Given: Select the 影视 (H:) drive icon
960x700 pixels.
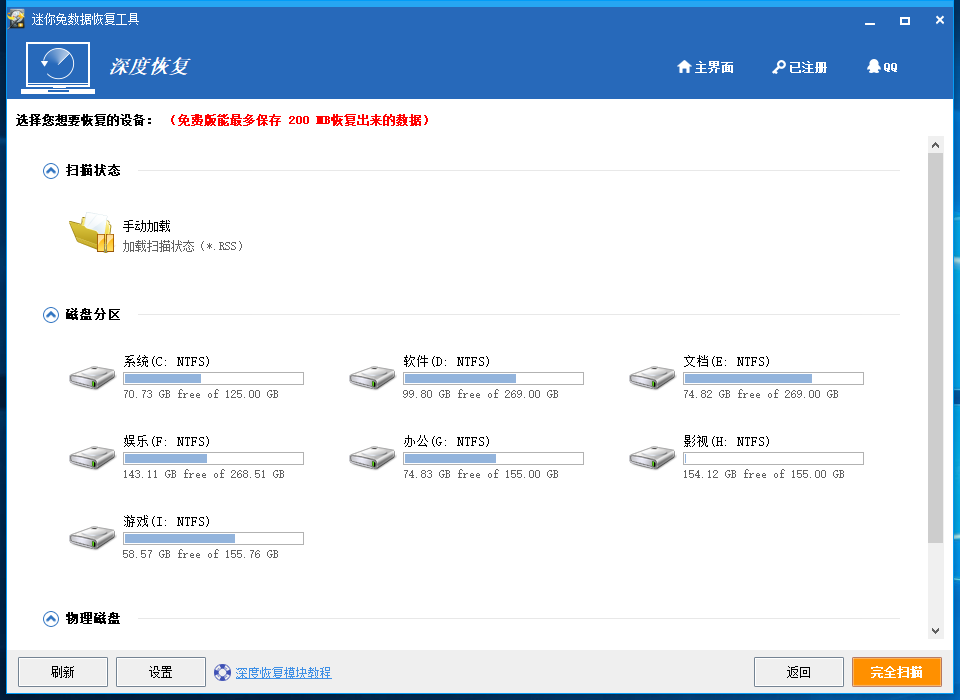Looking at the screenshot, I should 651,458.
